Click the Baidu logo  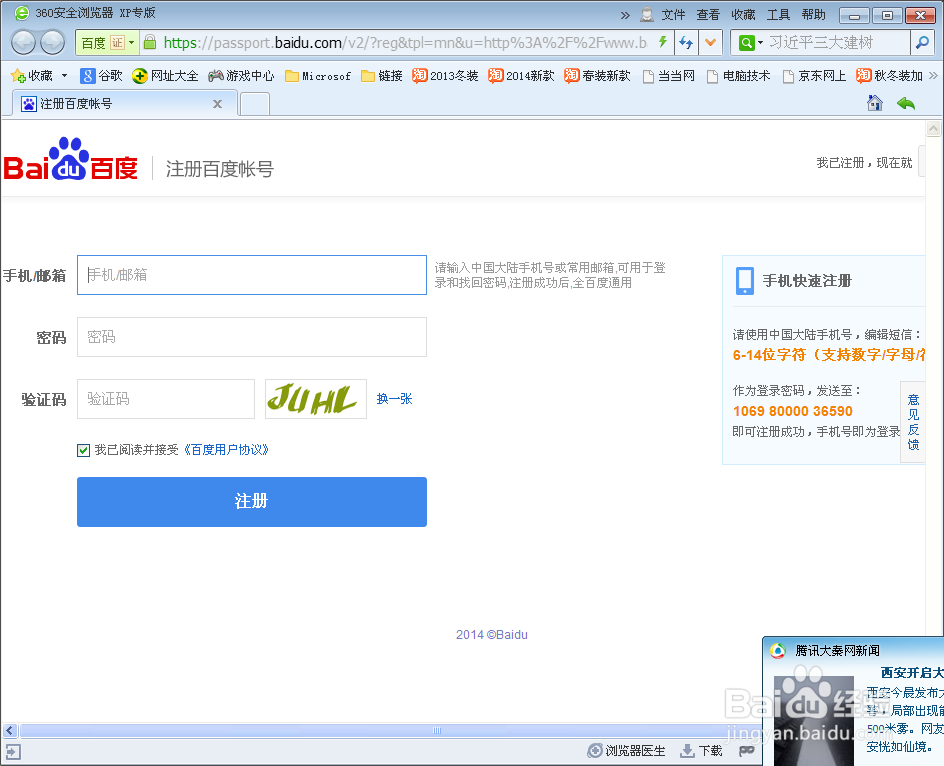pyautogui.click(x=70, y=160)
